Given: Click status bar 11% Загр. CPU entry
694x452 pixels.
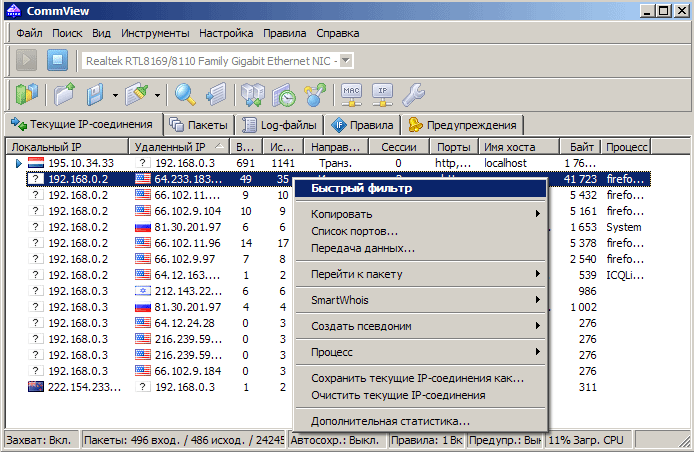Looking at the screenshot, I should point(589,440).
